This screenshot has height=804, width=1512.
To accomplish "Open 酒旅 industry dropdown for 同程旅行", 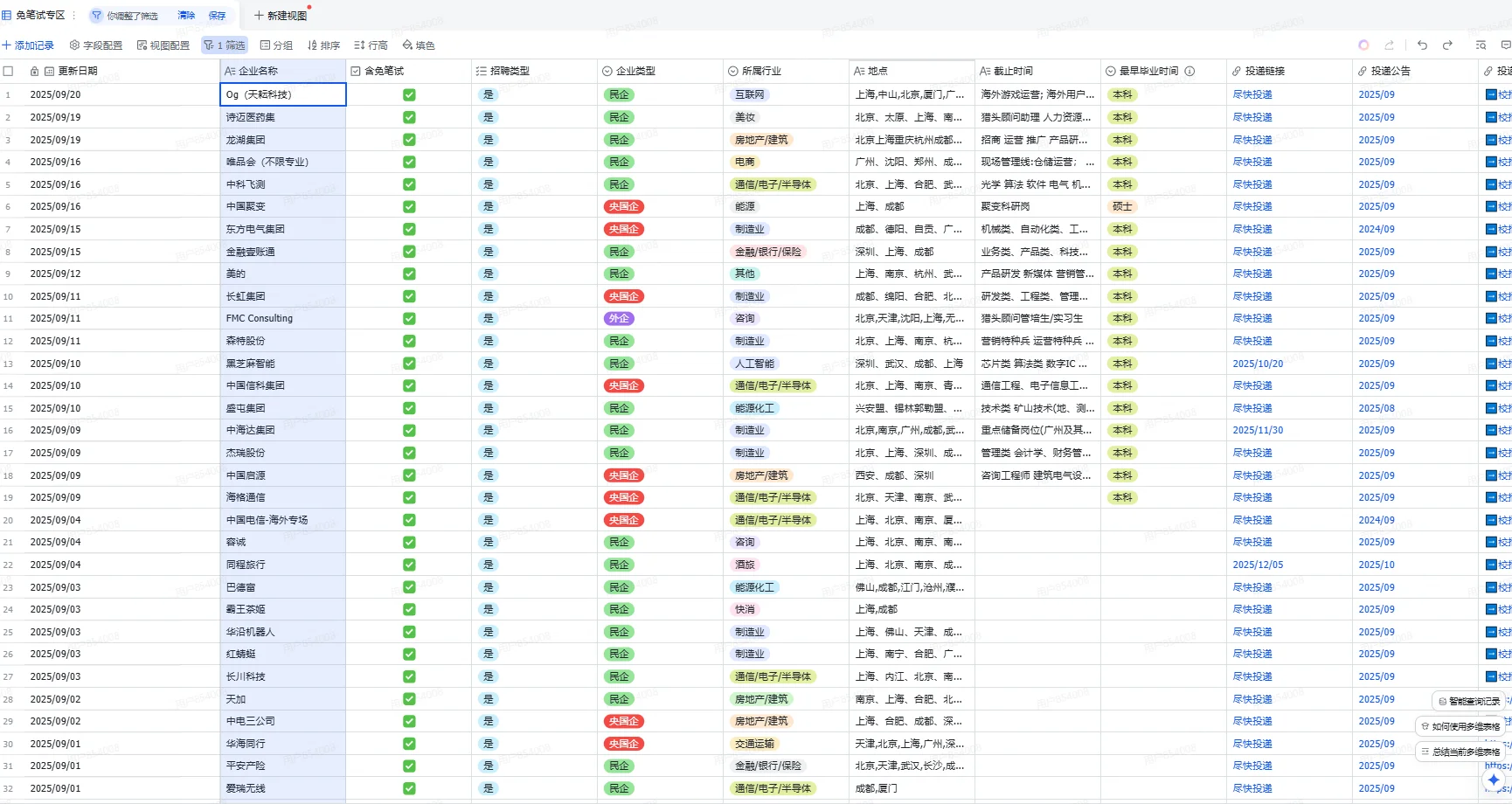I will [x=745, y=565].
